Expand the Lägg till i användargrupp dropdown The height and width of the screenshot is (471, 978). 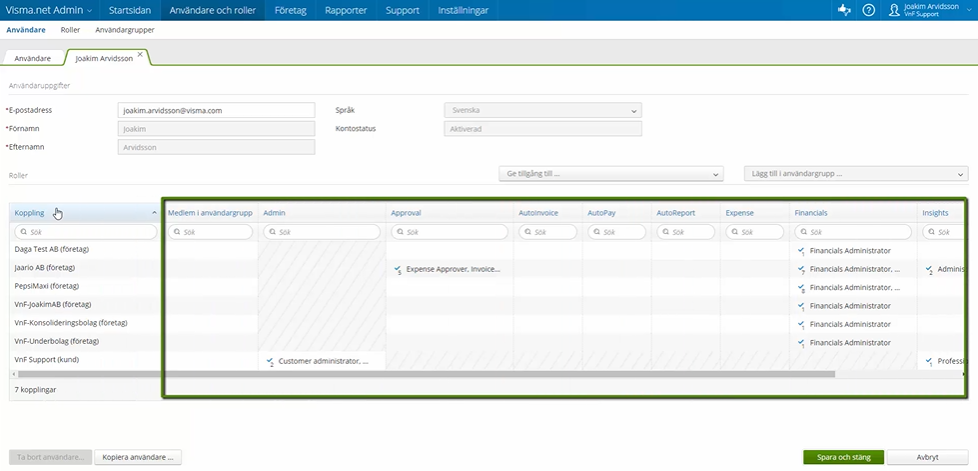[x=856, y=174]
